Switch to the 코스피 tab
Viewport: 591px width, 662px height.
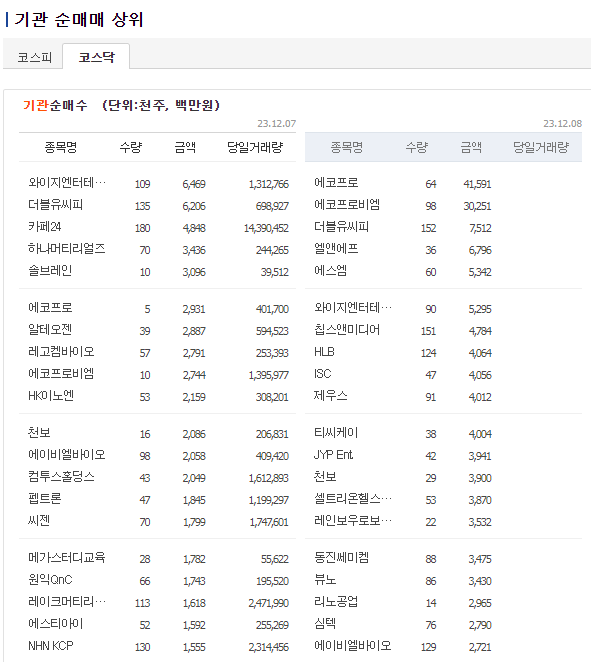tap(34, 57)
